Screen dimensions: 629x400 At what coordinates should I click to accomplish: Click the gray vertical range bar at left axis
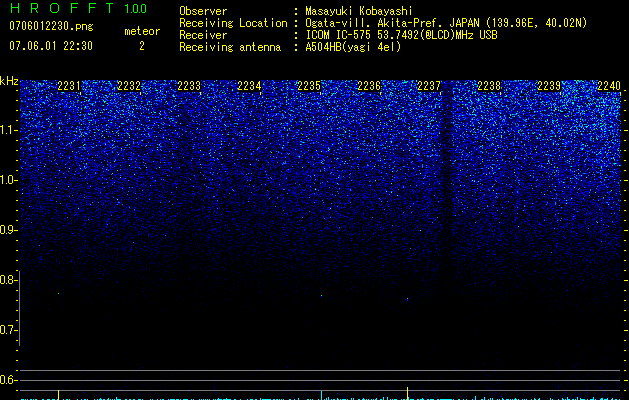tap(20, 308)
